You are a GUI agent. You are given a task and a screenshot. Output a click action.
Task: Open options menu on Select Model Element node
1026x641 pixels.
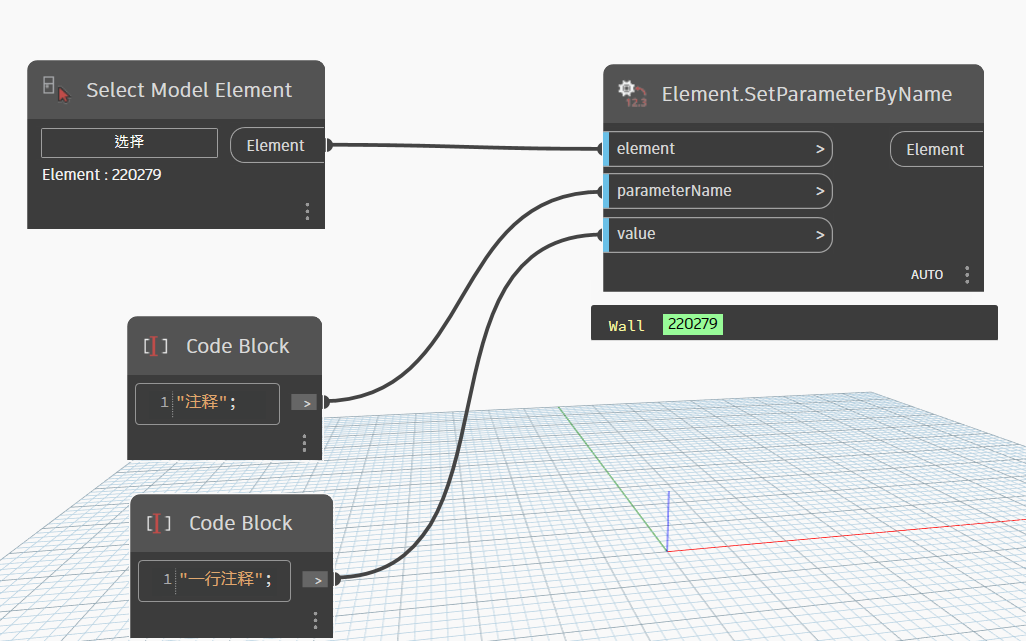click(307, 211)
